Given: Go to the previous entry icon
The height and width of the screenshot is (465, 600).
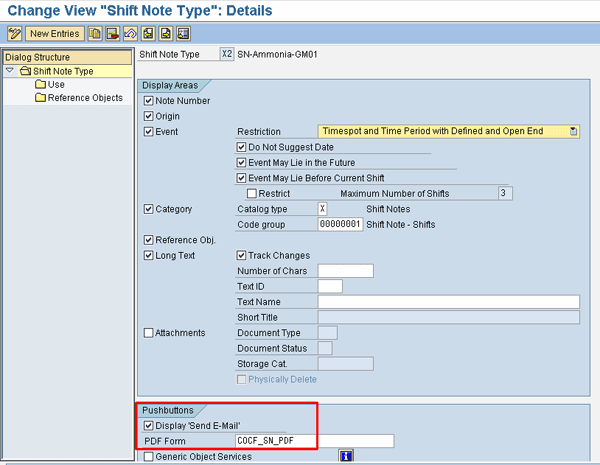Looking at the screenshot, I should point(147,33).
